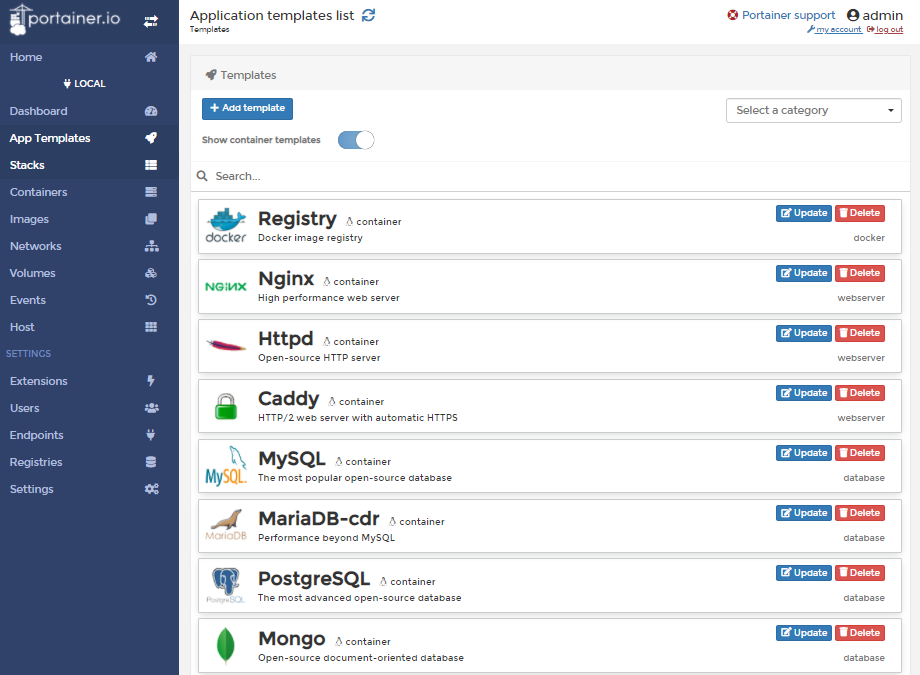Open Registries settings page
The width and height of the screenshot is (920, 675).
pyautogui.click(x=89, y=462)
